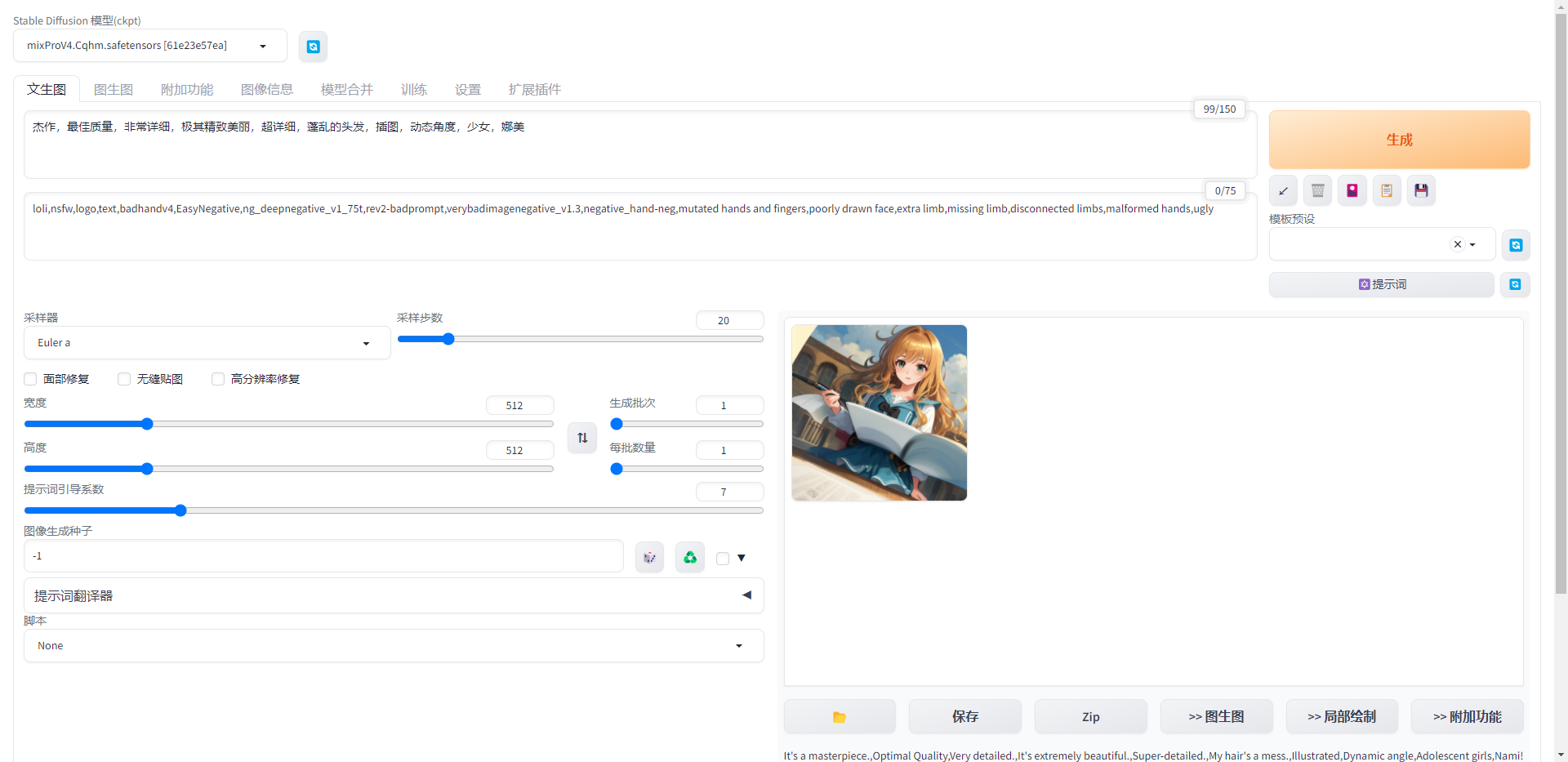Image resolution: width=1568 pixels, height=762 pixels.
Task: Enable 高分辨率修复 hires fix
Action: point(218,379)
